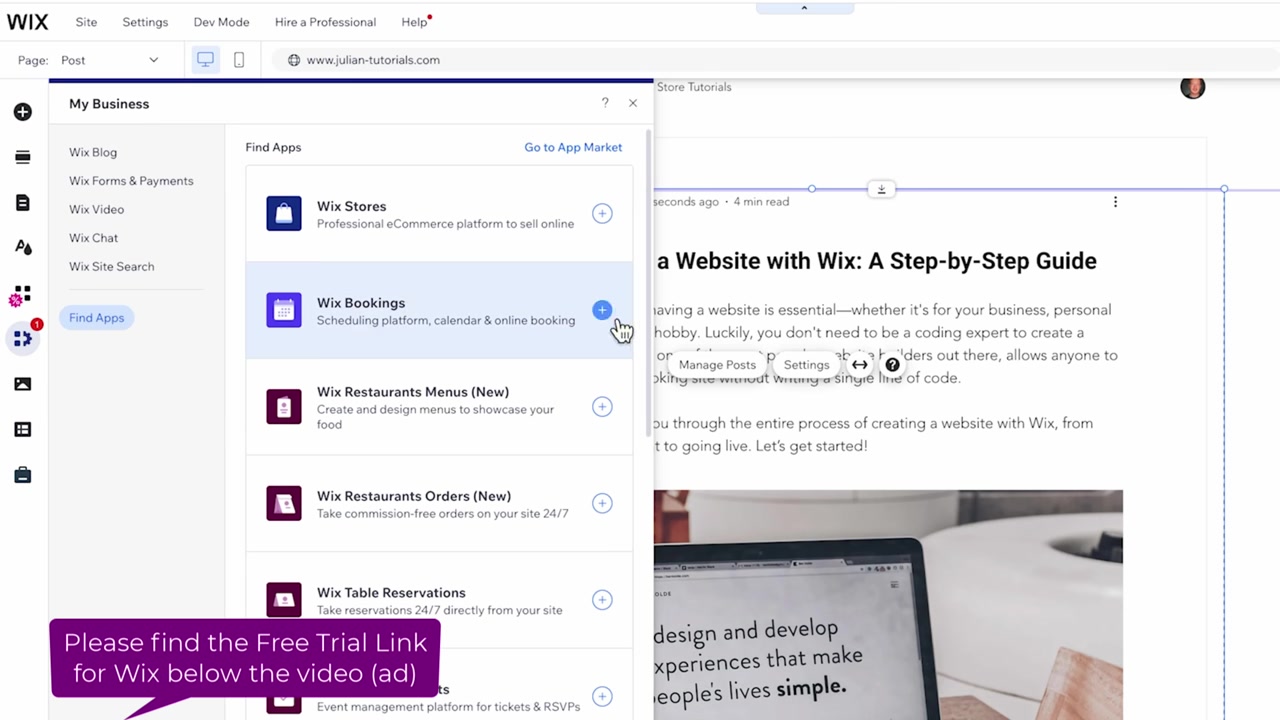Click the site URL www.julian-tutorials.com
Viewport: 1280px width, 720px height.
[x=373, y=60]
